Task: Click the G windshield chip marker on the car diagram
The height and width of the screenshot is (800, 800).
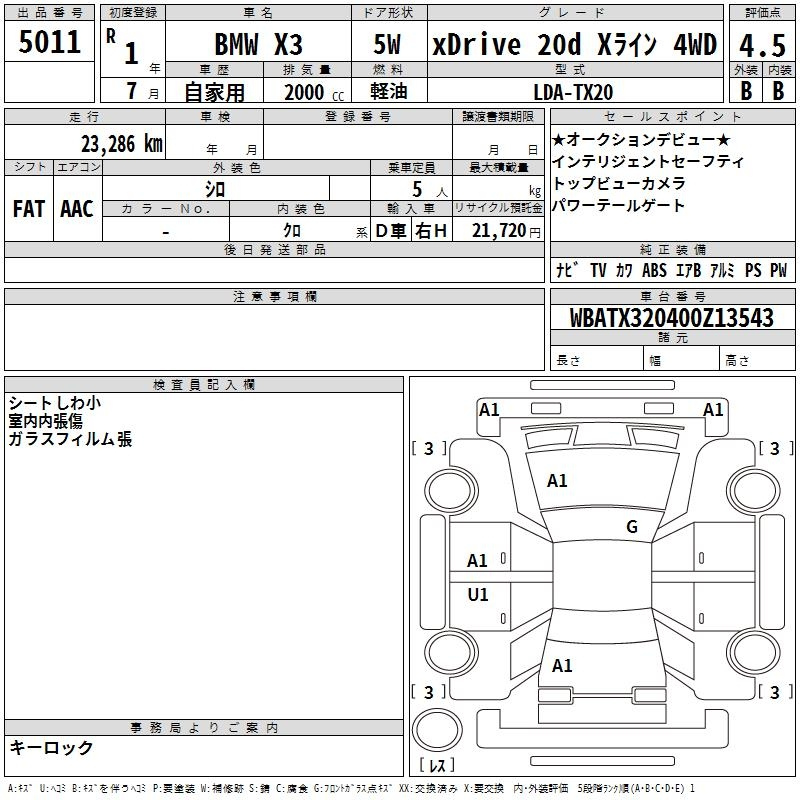Action: pyautogui.click(x=631, y=527)
